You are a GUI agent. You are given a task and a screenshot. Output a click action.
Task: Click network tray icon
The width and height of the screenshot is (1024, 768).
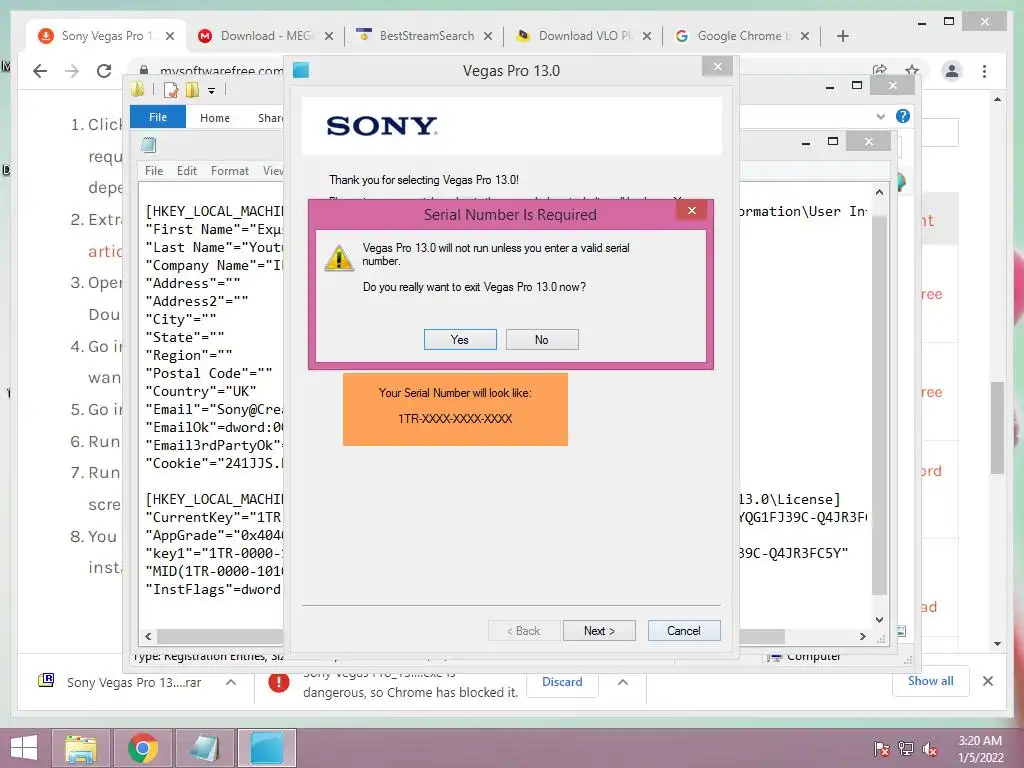point(906,749)
